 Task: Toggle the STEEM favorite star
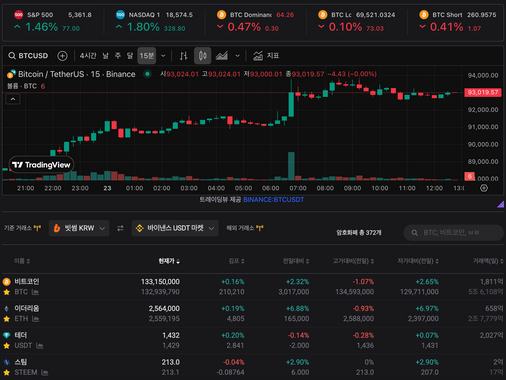pyautogui.click(x=6, y=372)
